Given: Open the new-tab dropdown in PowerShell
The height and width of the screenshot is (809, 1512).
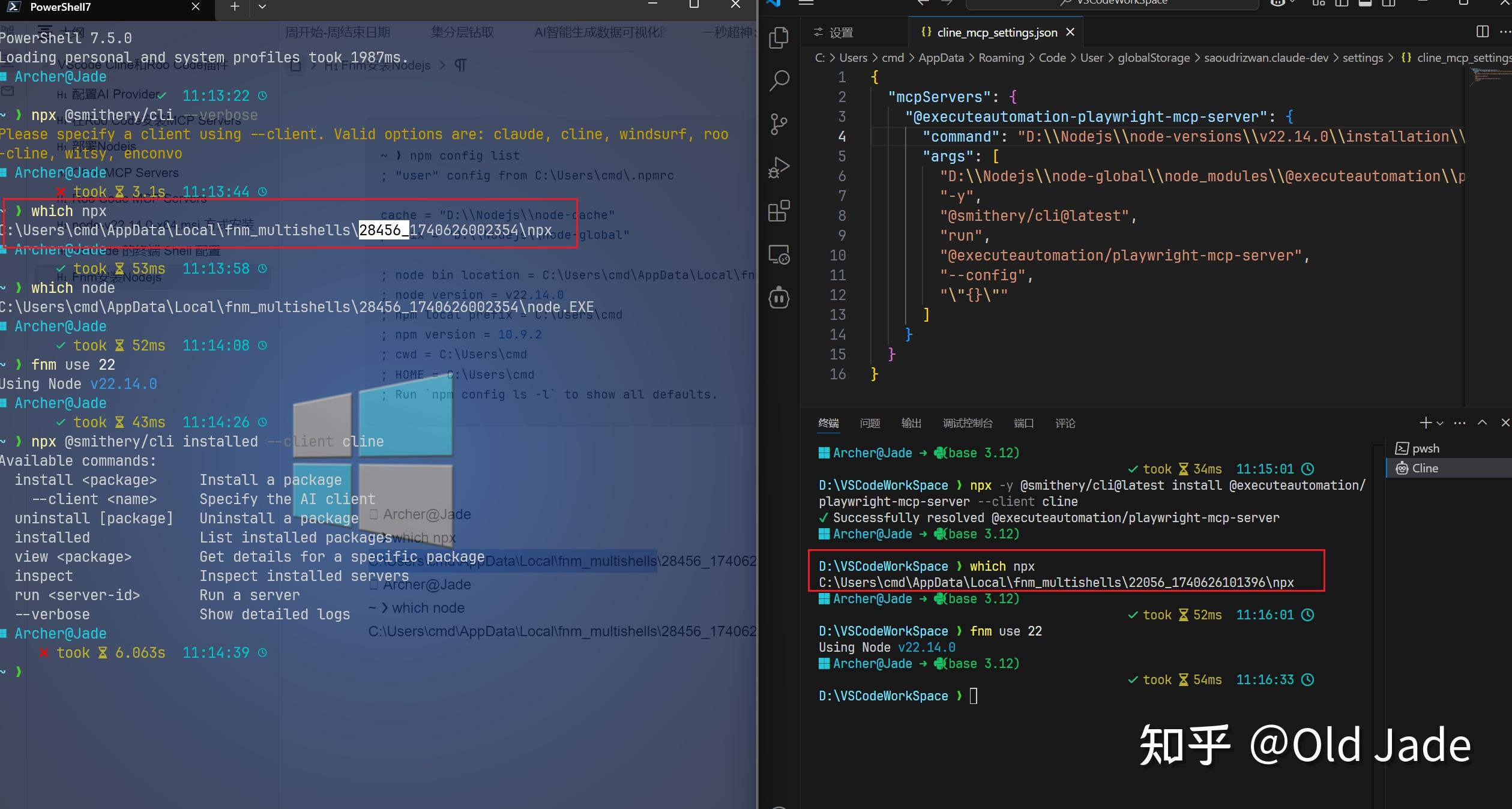Looking at the screenshot, I should tap(262, 7).
